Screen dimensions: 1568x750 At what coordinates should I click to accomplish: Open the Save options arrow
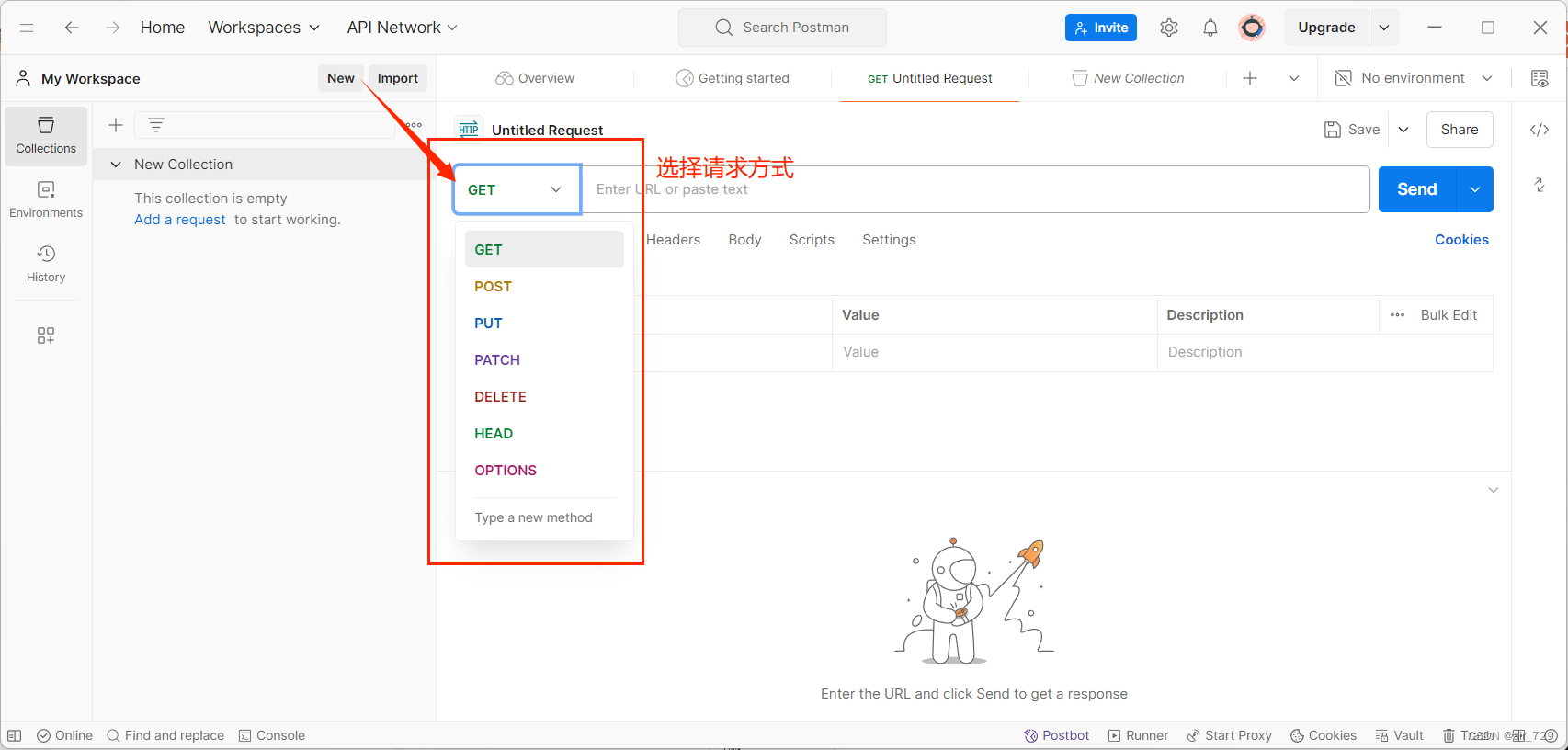[x=1403, y=130]
